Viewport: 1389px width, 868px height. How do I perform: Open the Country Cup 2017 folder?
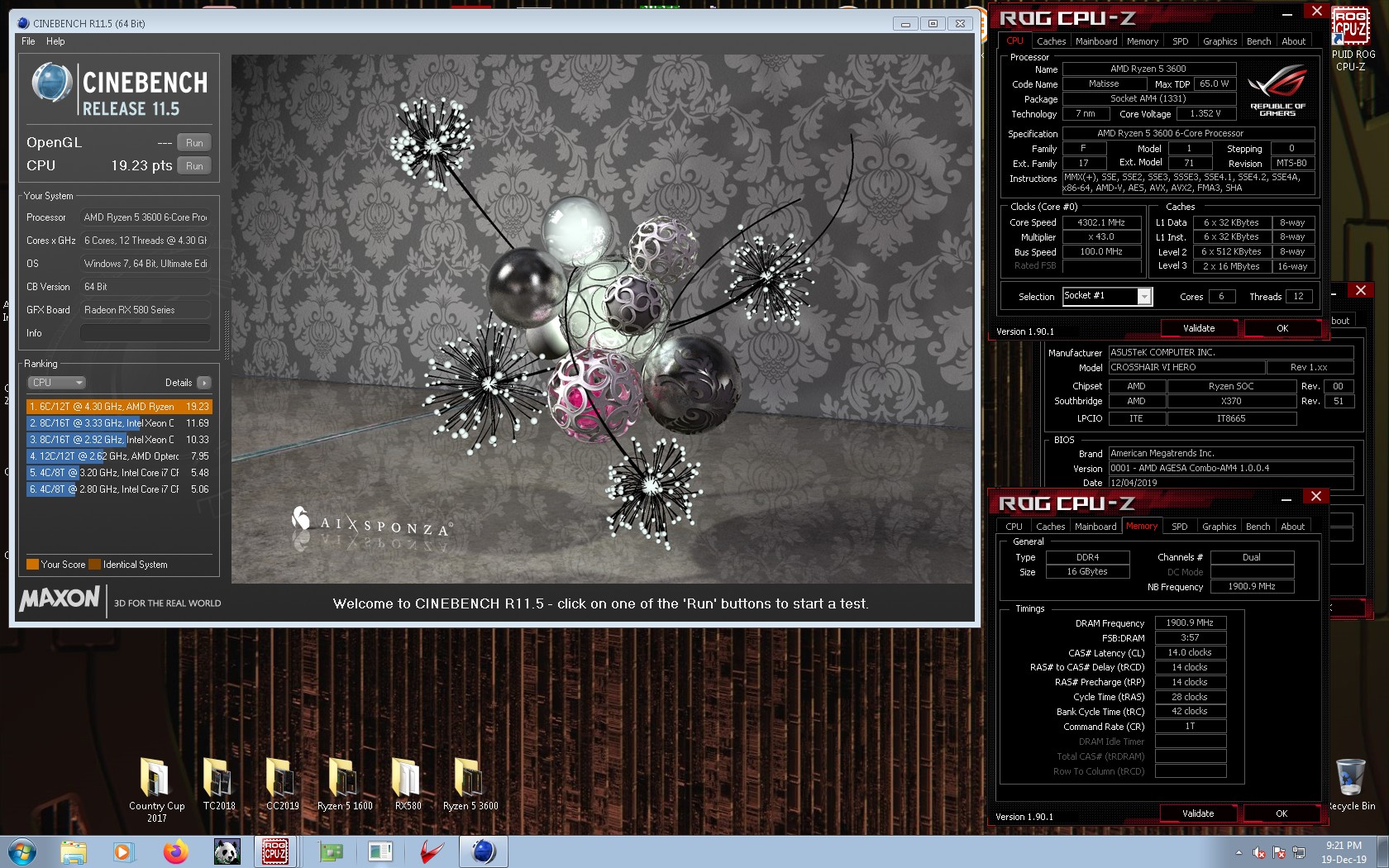(156, 789)
